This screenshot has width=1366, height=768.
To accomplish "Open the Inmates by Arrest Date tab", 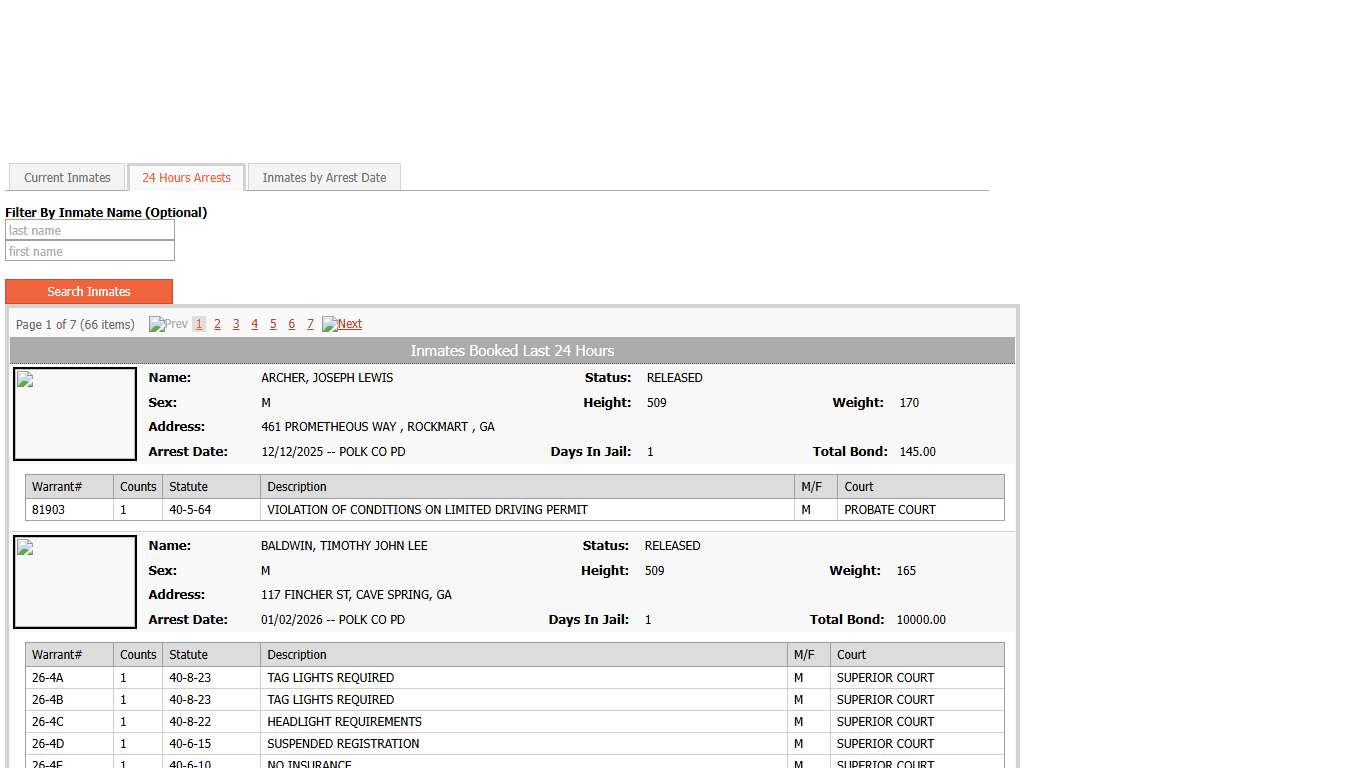I will tap(324, 177).
